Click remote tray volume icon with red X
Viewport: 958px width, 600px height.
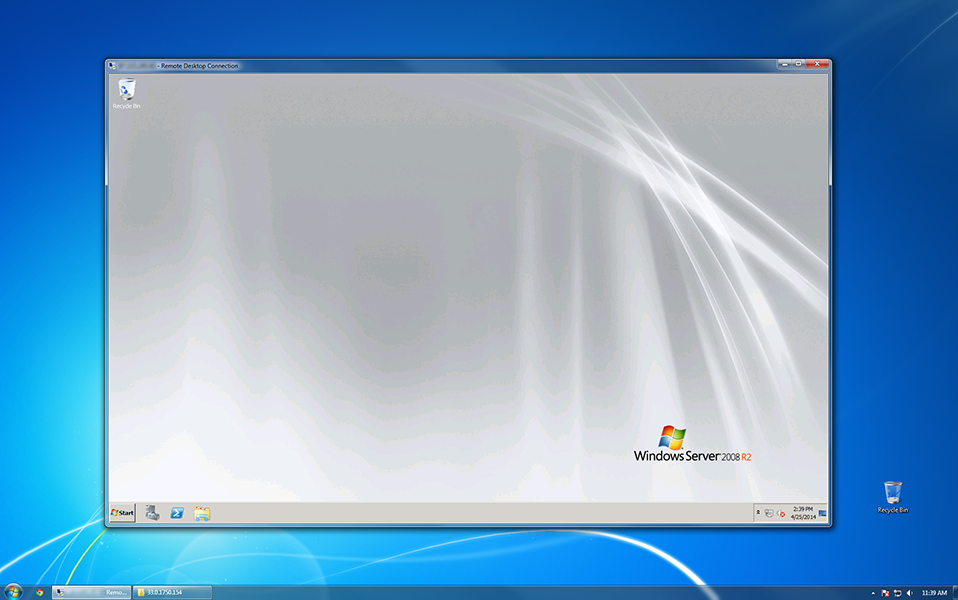[x=781, y=513]
